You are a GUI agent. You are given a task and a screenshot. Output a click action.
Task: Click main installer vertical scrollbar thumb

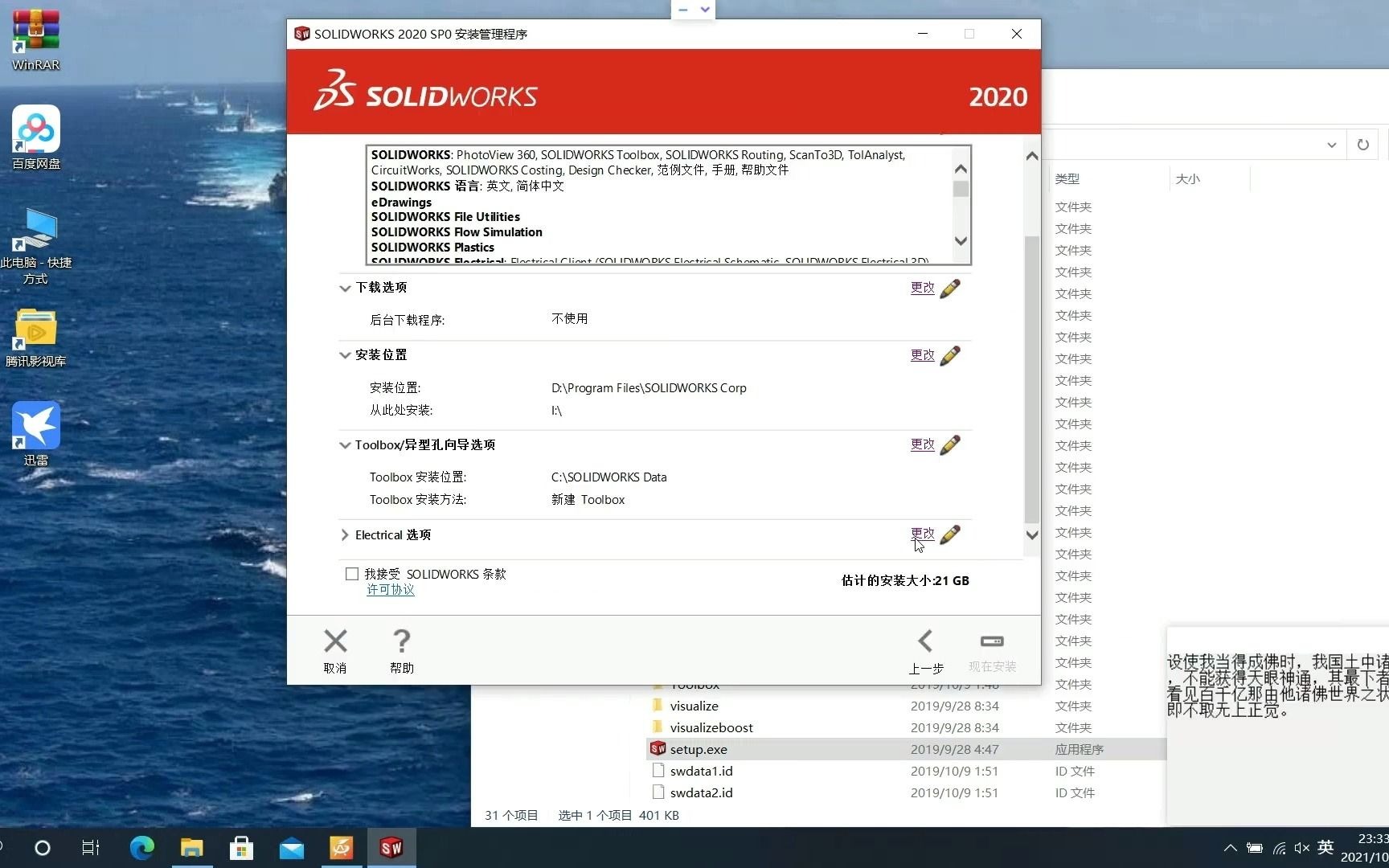point(1032,379)
